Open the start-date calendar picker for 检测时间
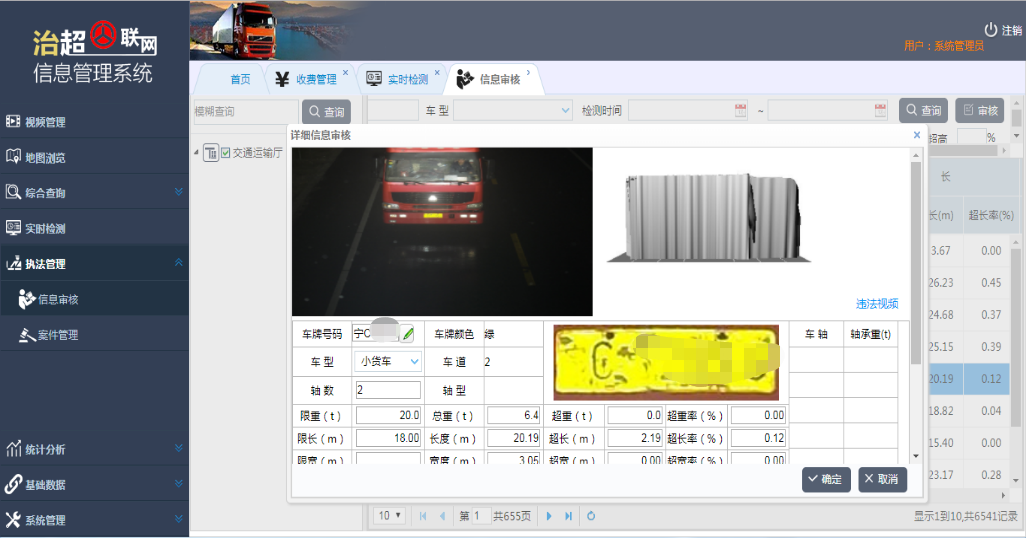 (740, 110)
